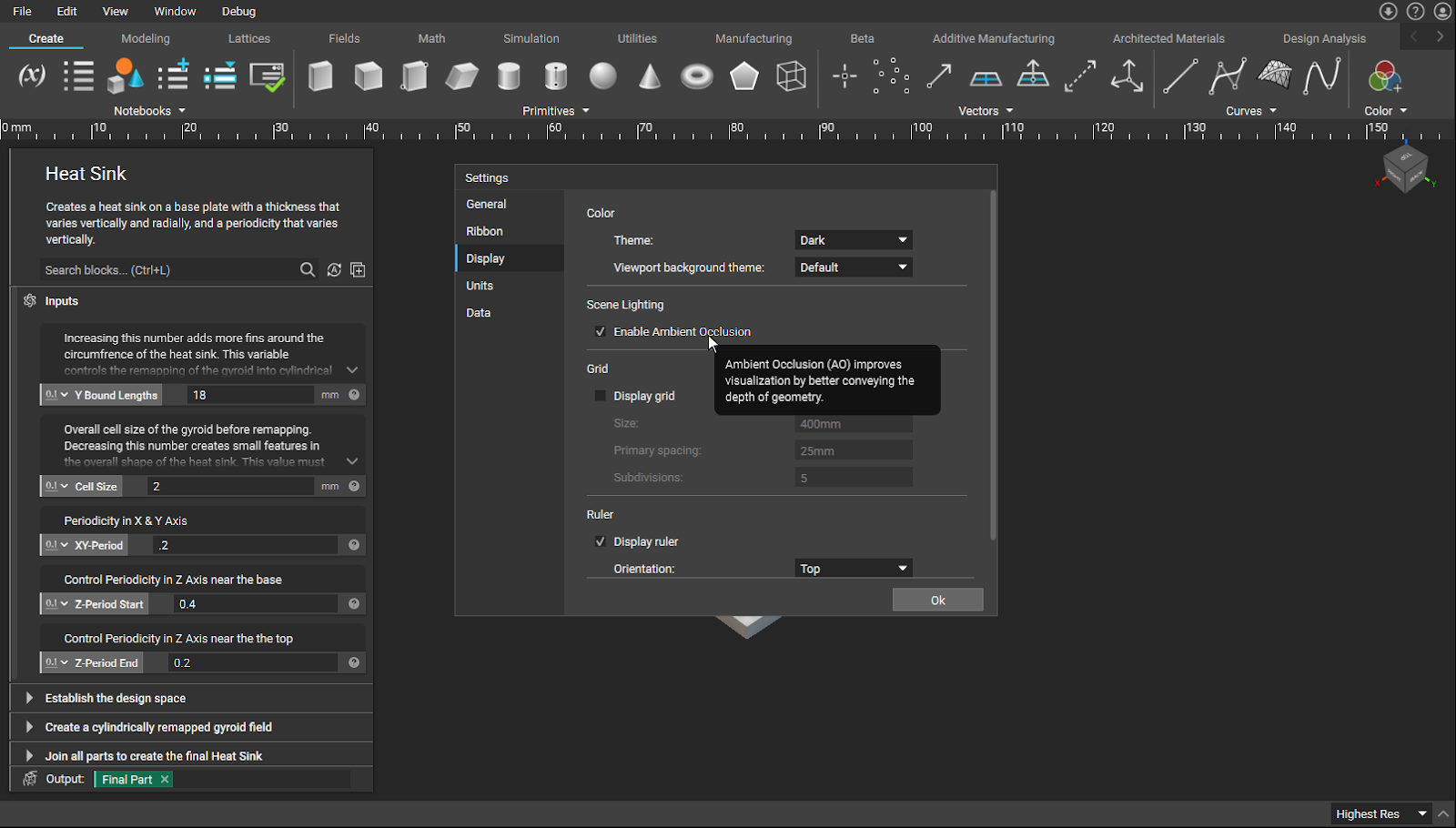The width and height of the screenshot is (1456, 828).
Task: Click the Settings dialog vertical scrollbar
Action: (992, 364)
